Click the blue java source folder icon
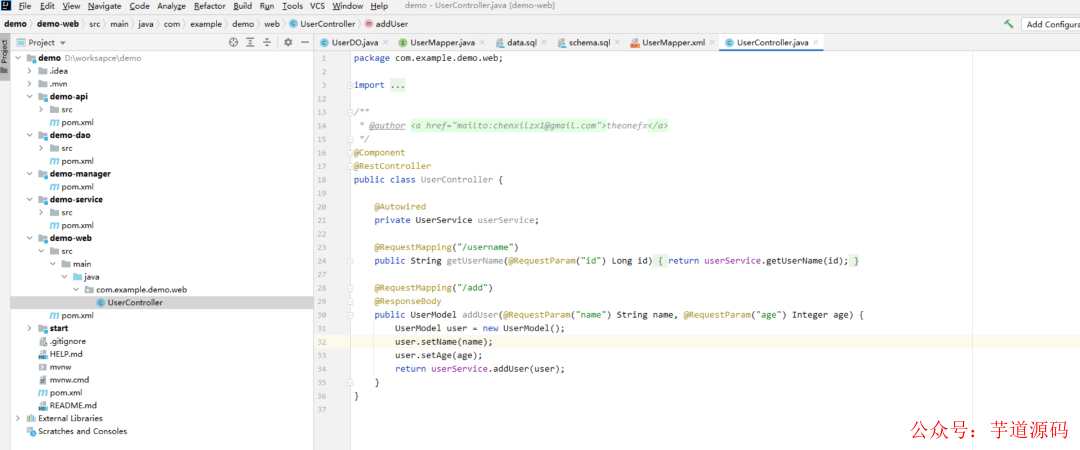Image resolution: width=1080 pixels, height=450 pixels. tap(77, 276)
